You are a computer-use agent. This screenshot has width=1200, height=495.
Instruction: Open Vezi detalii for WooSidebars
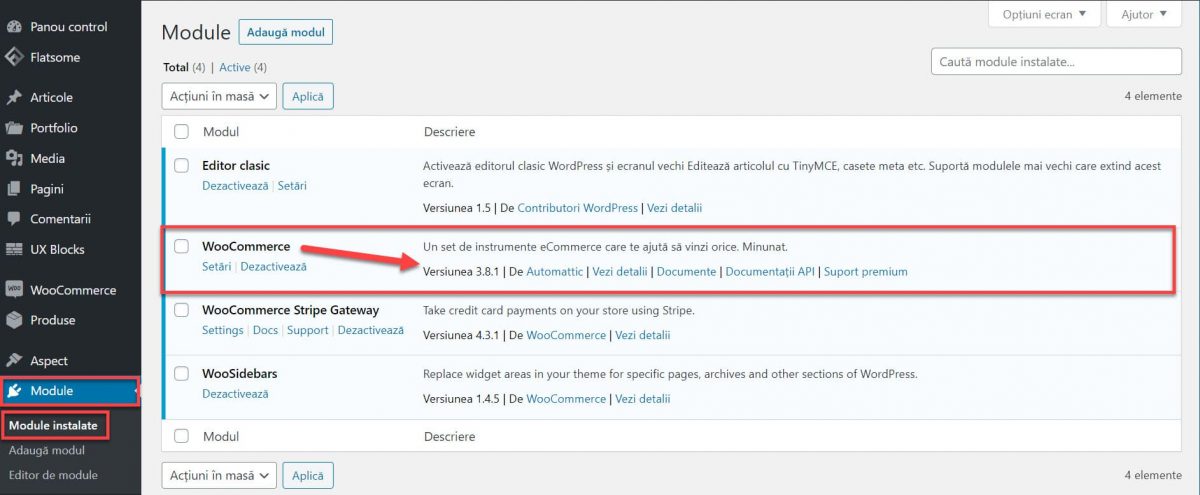tap(642, 398)
